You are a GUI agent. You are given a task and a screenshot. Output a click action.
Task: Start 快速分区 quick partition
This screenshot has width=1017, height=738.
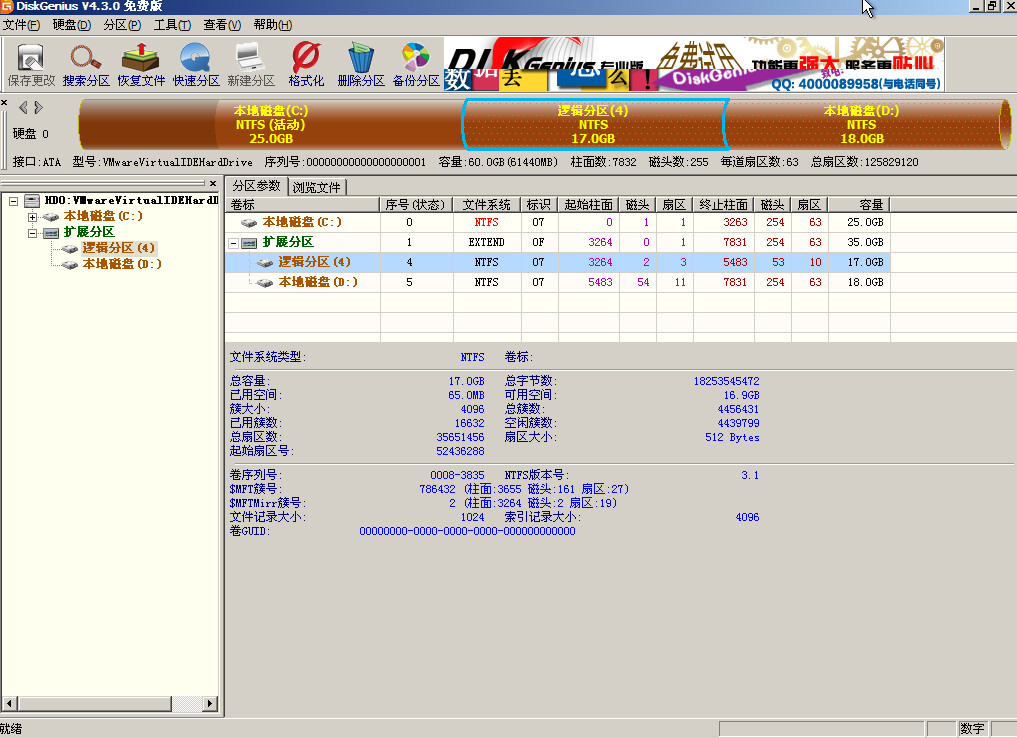[x=196, y=64]
